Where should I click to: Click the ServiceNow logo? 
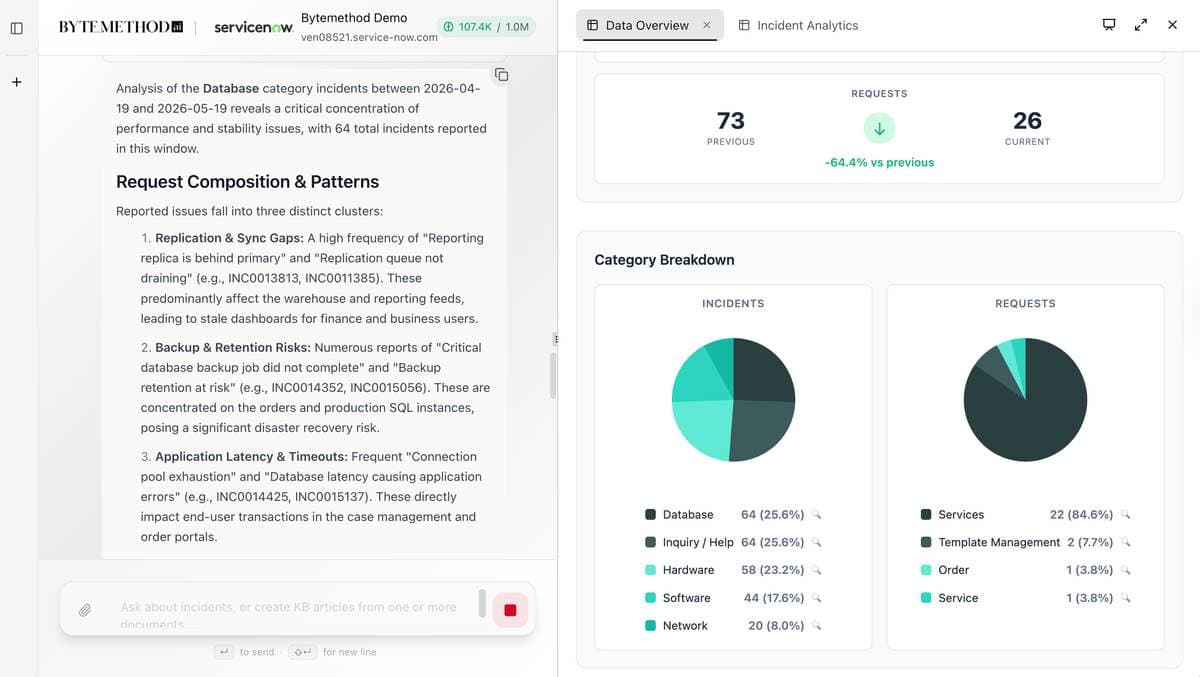(x=253, y=28)
